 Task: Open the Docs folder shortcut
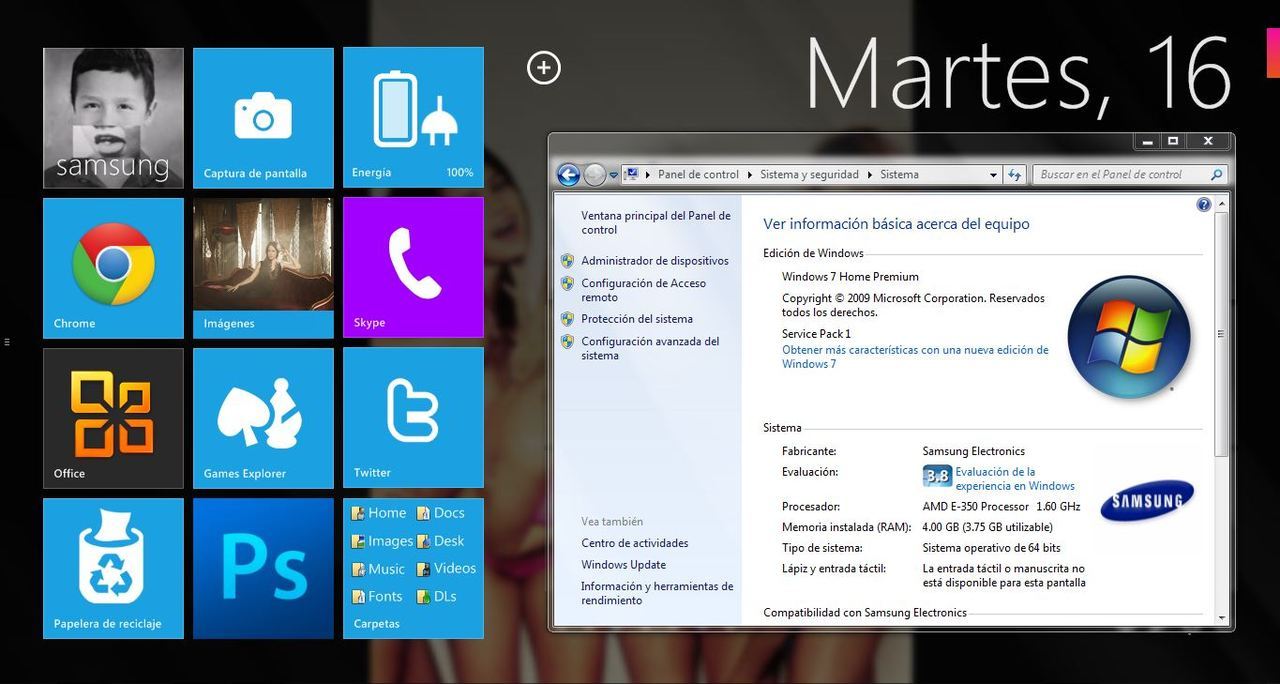(441, 513)
